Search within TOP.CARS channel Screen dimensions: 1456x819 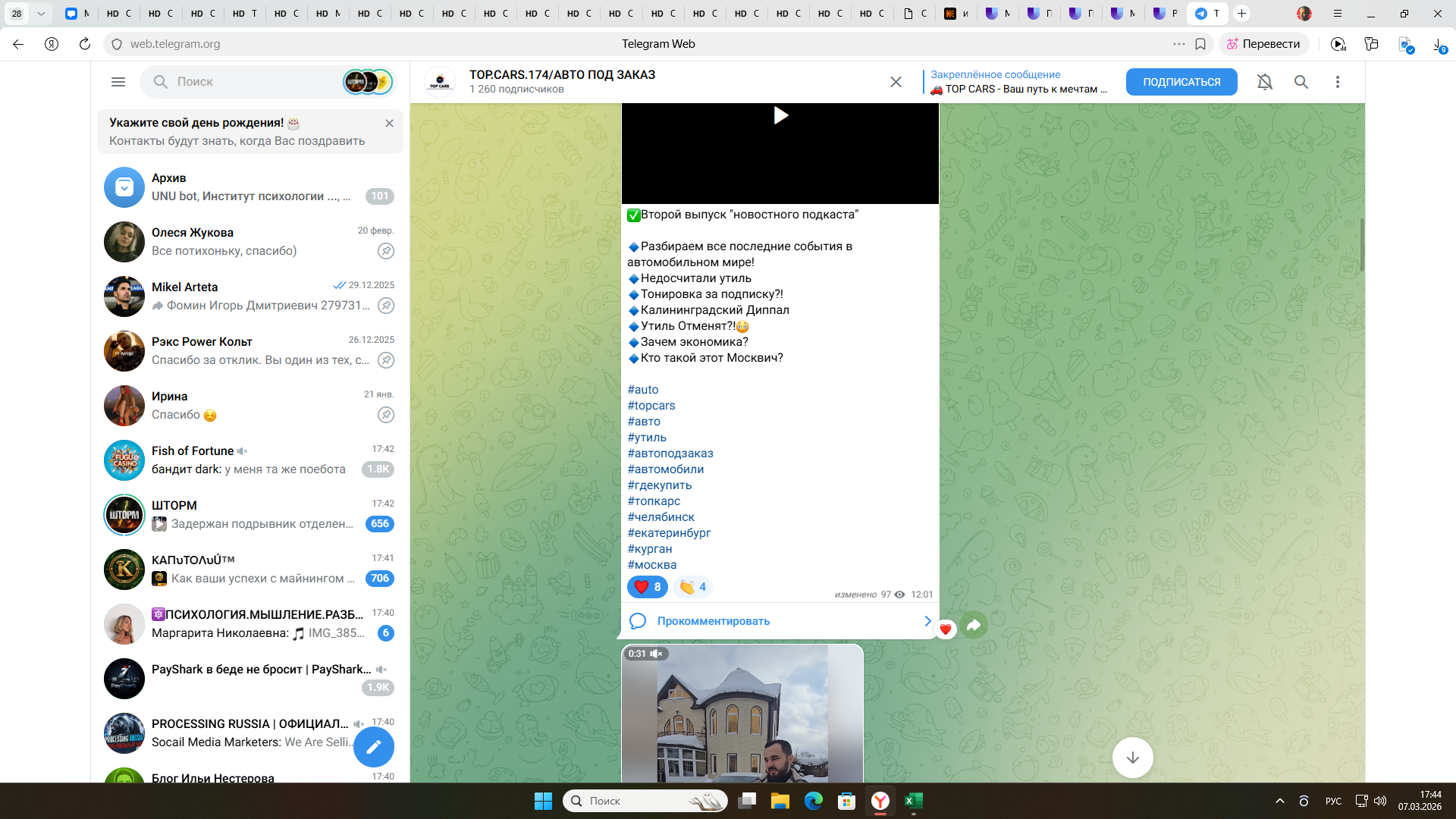[1301, 82]
